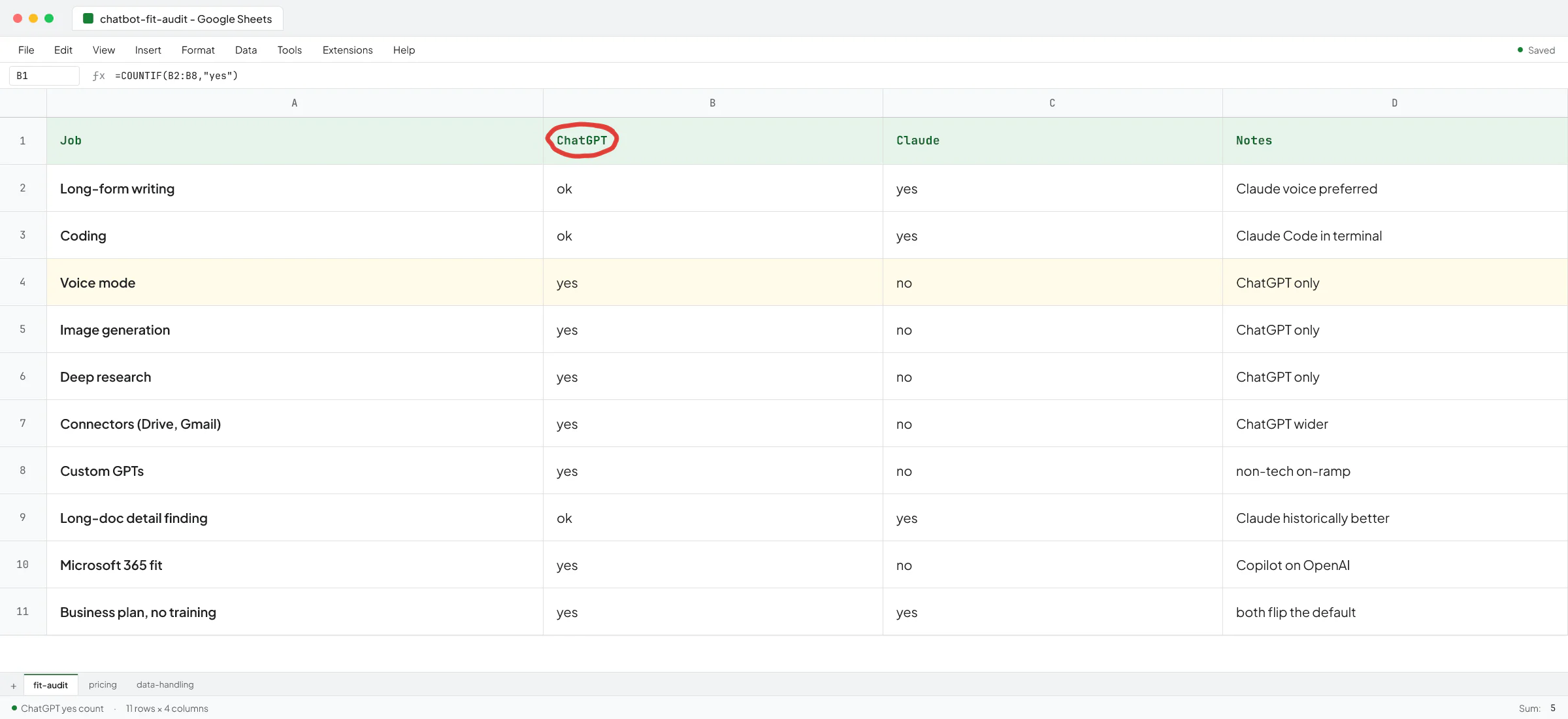Image resolution: width=1568 pixels, height=719 pixels.
Task: Click the formula bar with COUNTIF formula
Action: [x=176, y=76]
